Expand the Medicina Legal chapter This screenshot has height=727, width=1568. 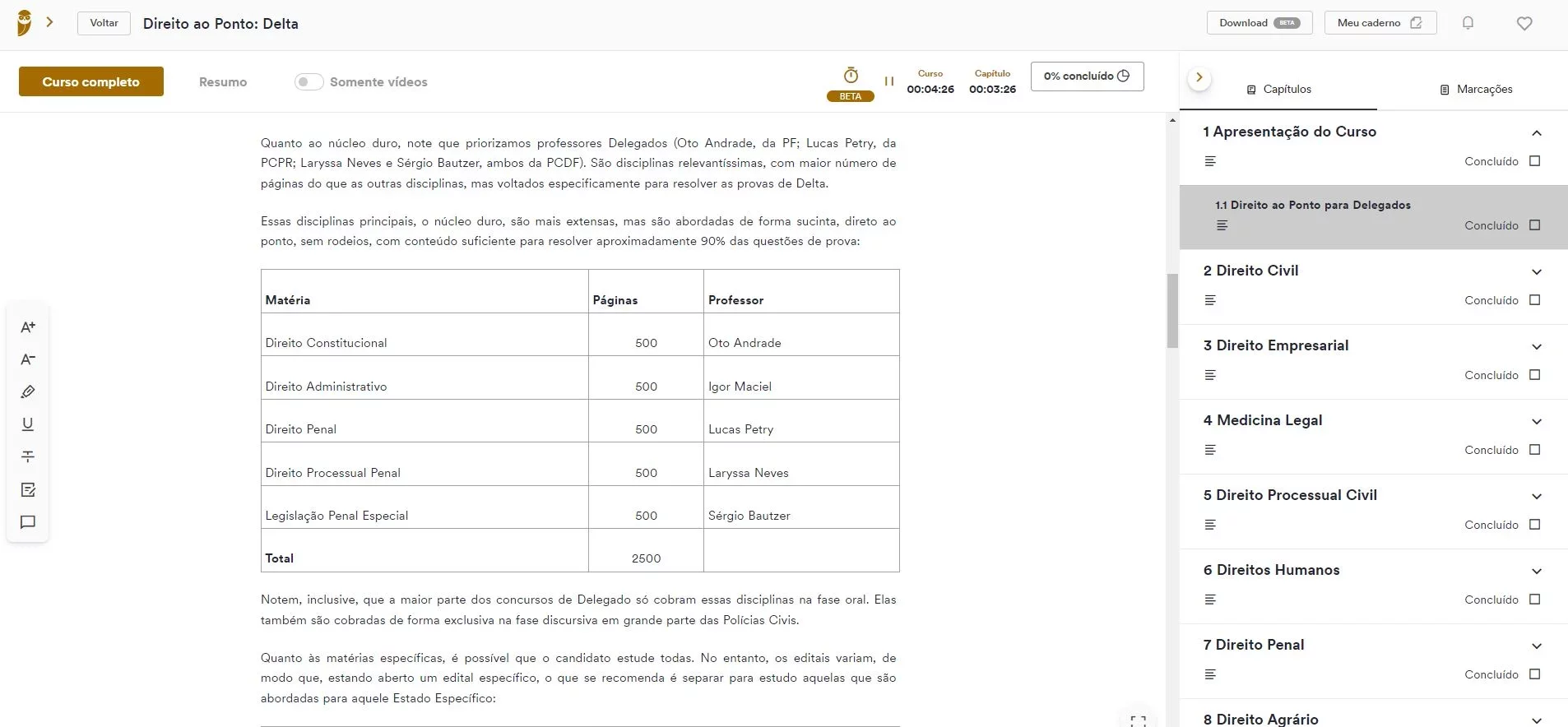(1536, 422)
